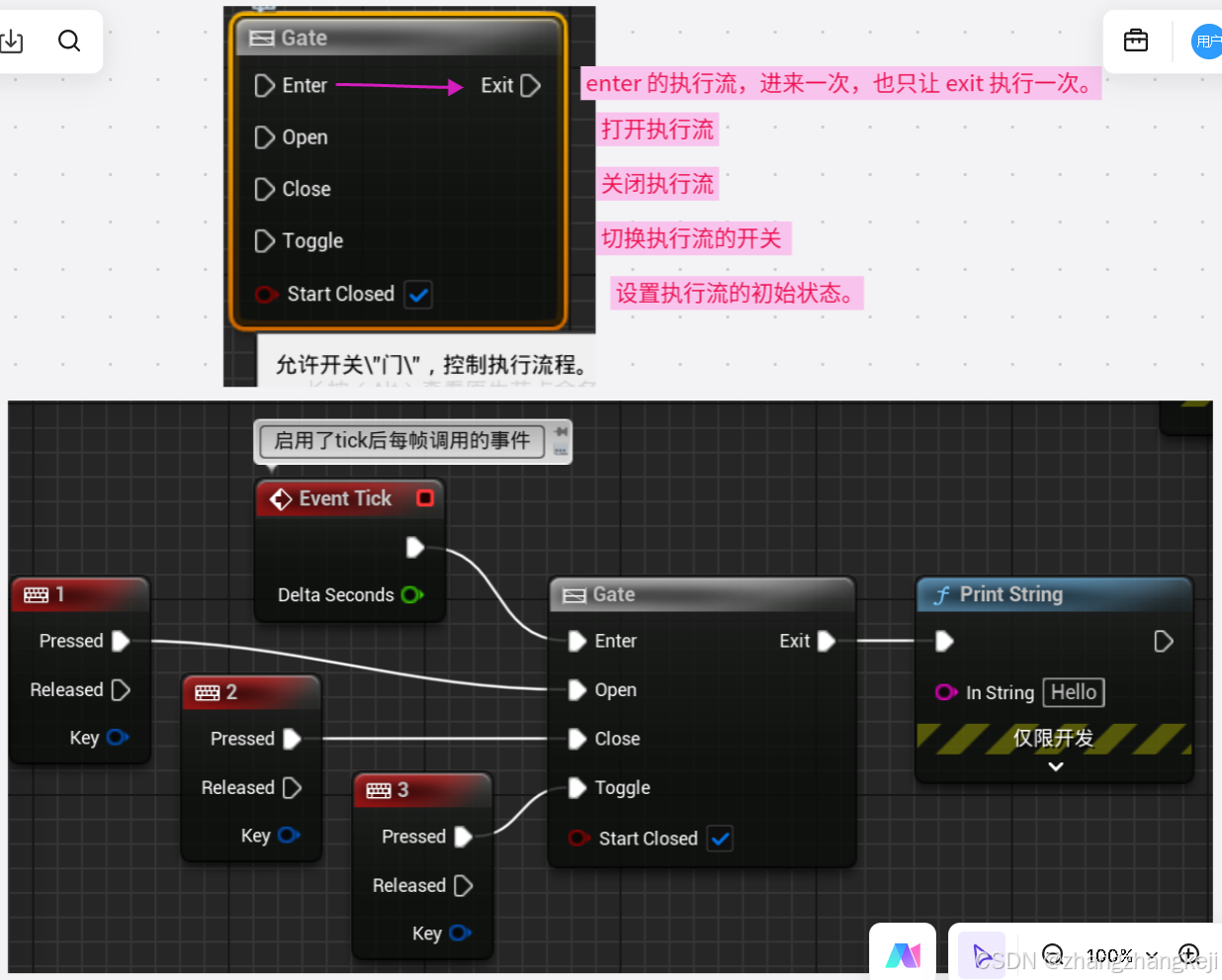
Task: Uncheck Start Closed on top Gate node
Action: 418,295
